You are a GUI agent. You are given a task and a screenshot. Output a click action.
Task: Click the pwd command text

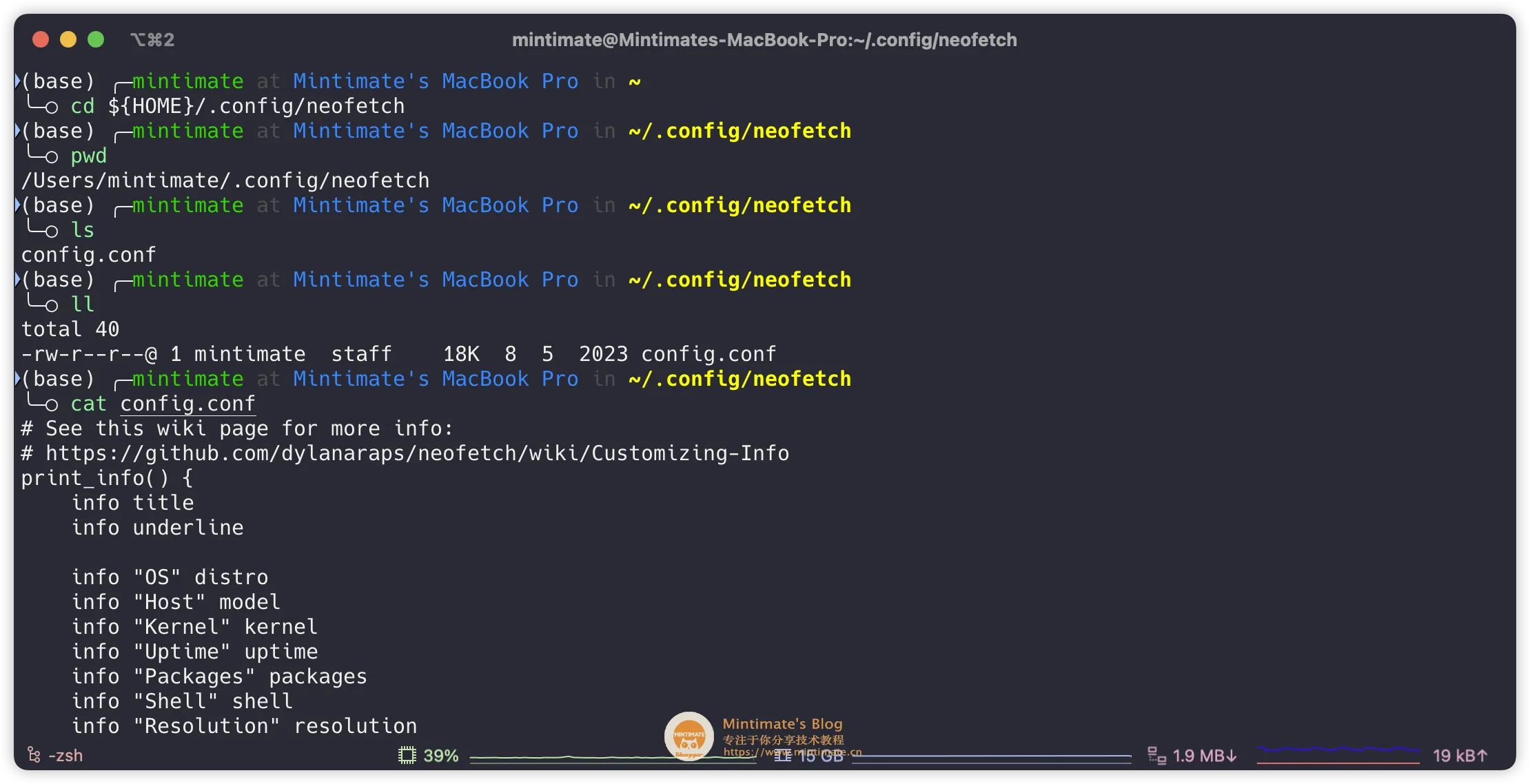click(89, 156)
